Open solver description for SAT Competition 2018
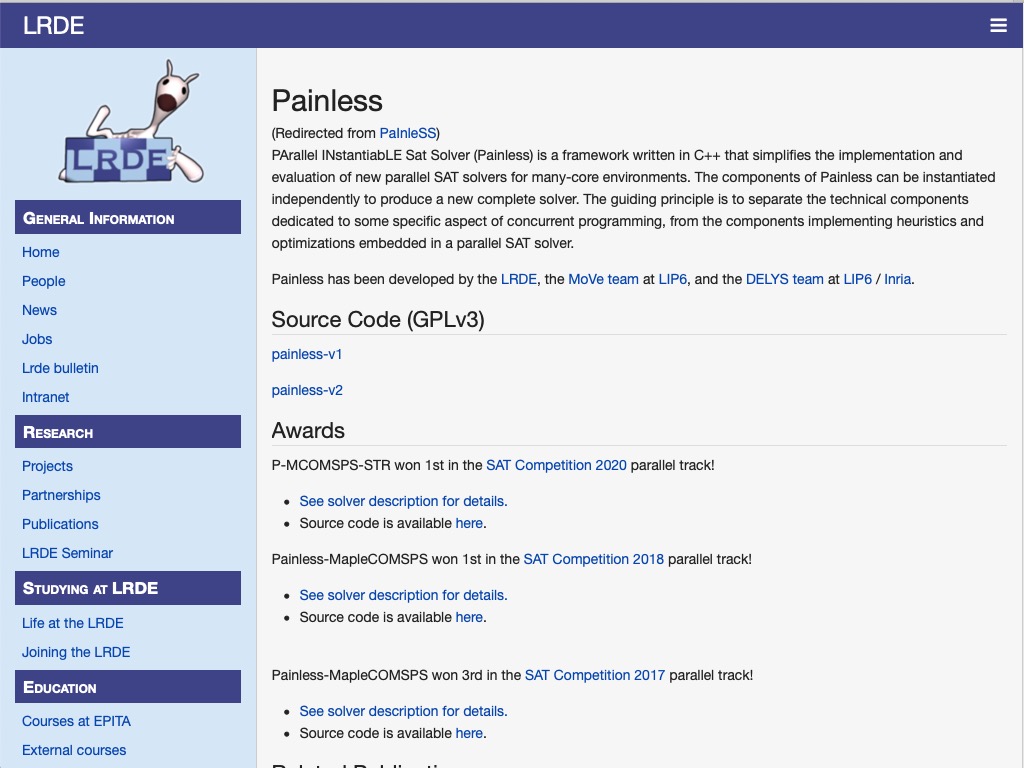Viewport: 1024px width, 768px height. coord(403,594)
